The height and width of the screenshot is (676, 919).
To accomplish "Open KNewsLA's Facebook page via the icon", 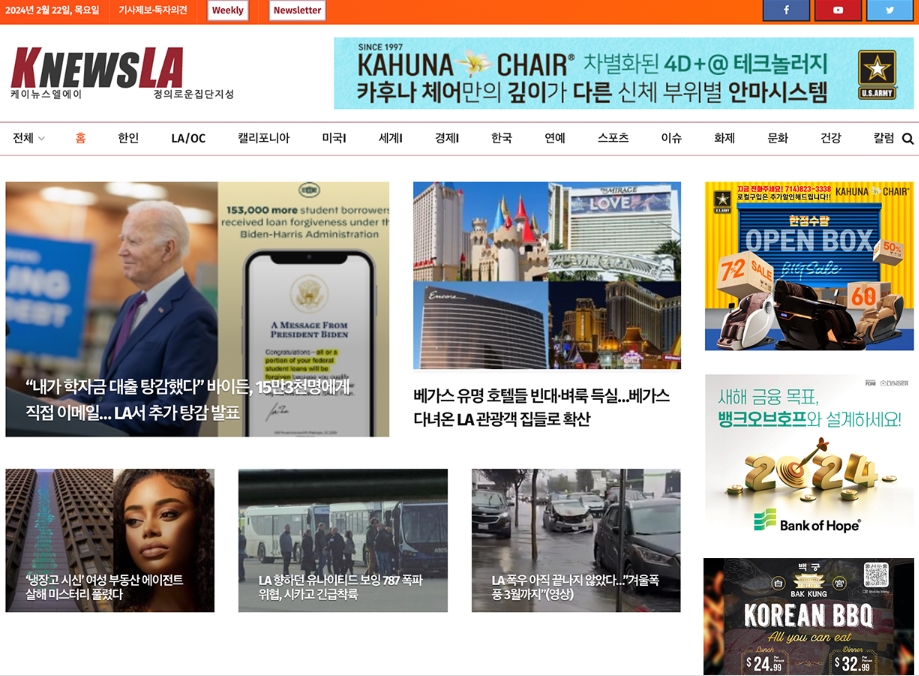I will tap(786, 10).
